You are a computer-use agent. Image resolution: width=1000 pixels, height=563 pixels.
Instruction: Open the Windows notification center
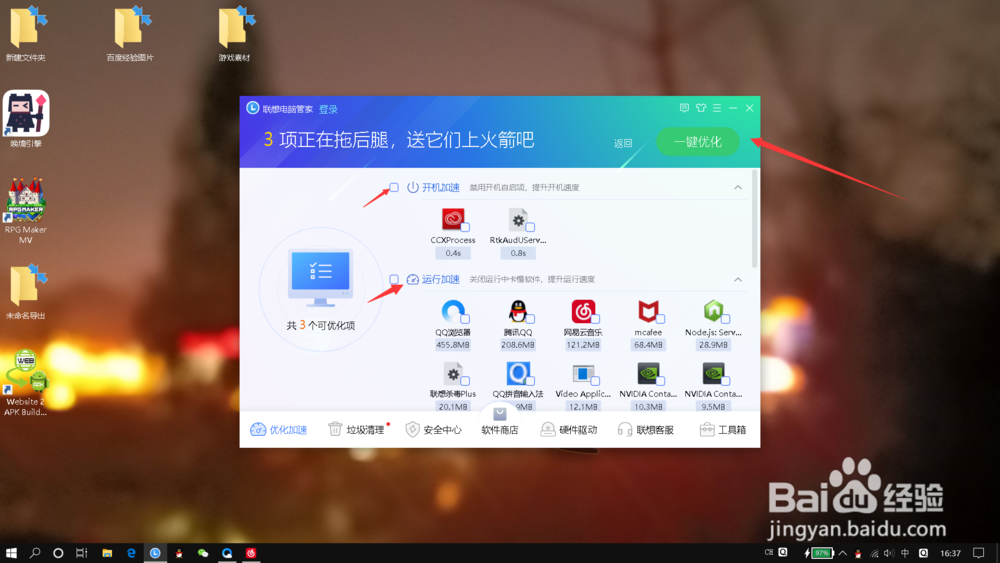click(x=979, y=553)
